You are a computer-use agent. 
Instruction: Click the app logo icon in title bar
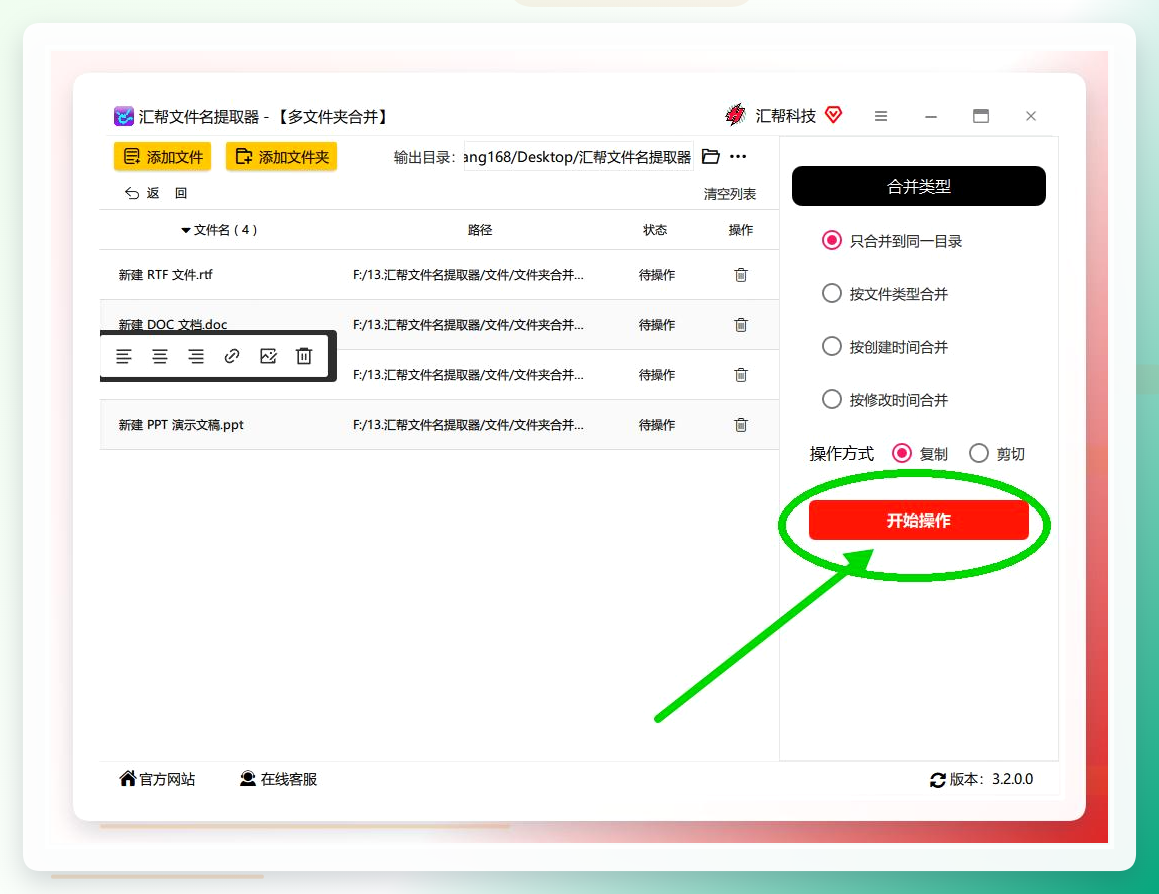(x=123, y=116)
